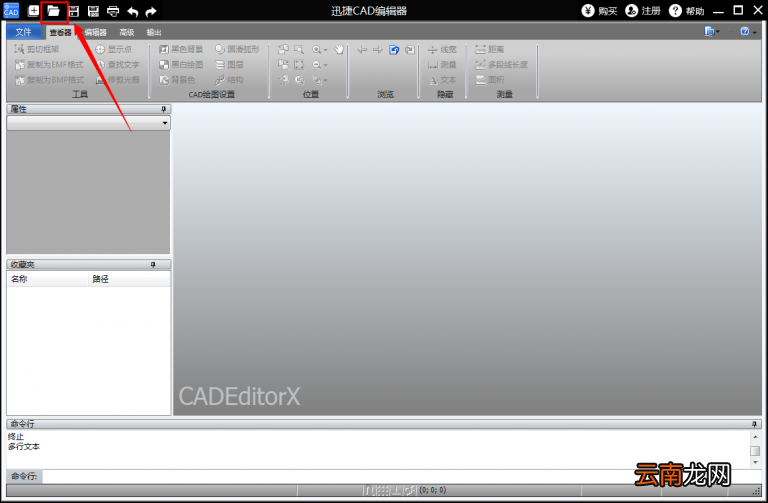
Task: Pin the 命令行 command line panel
Action: coord(754,424)
